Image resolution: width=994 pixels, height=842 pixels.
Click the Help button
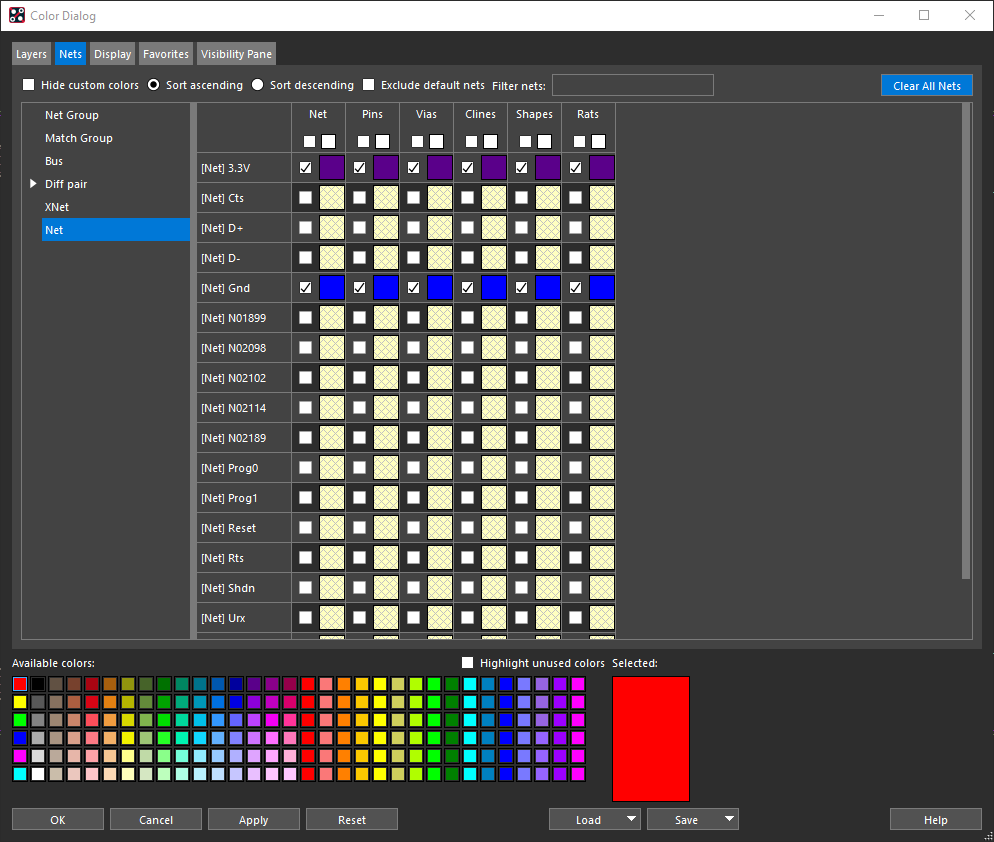936,819
